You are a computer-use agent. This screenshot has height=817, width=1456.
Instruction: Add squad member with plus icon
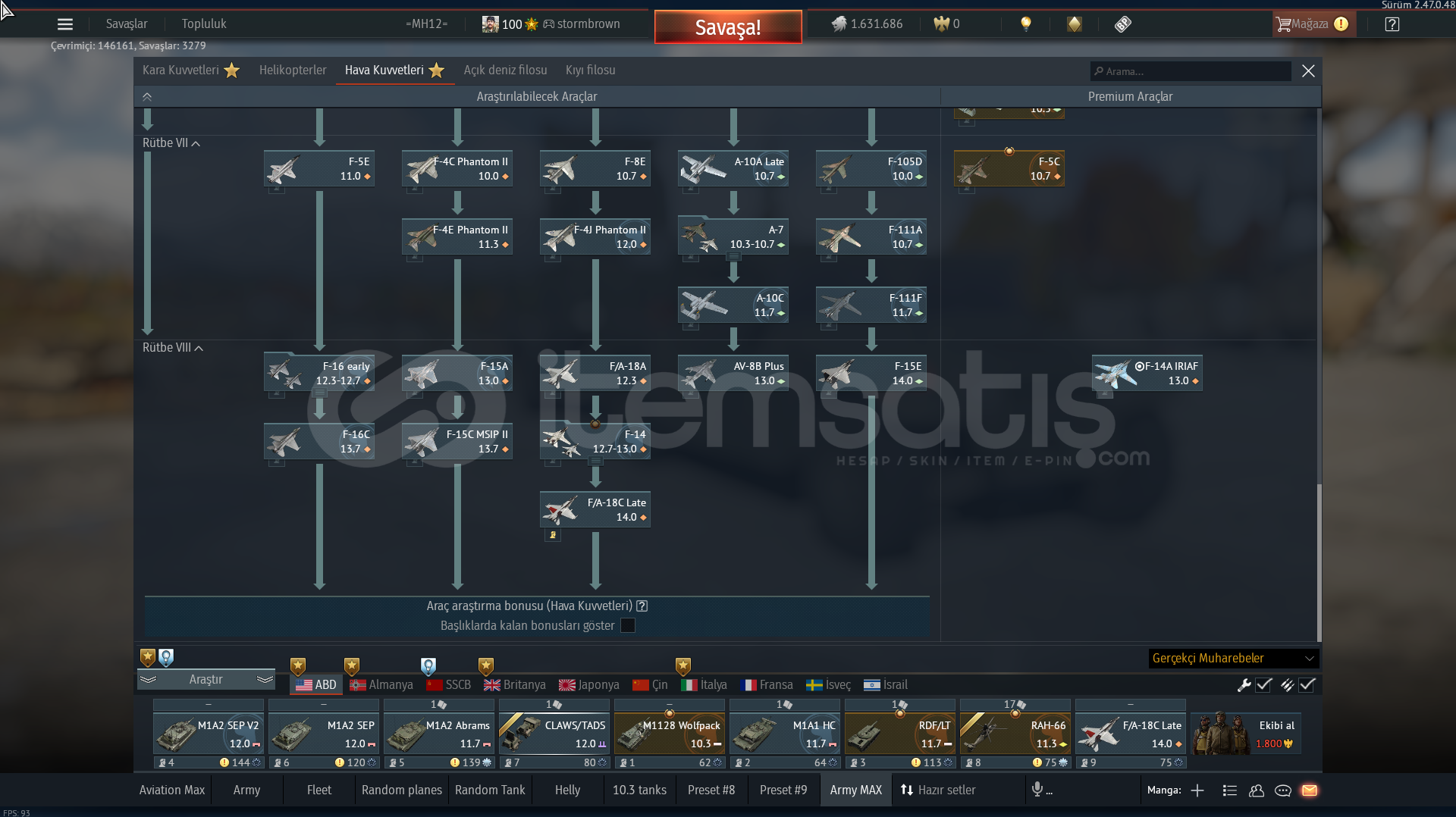[1197, 790]
